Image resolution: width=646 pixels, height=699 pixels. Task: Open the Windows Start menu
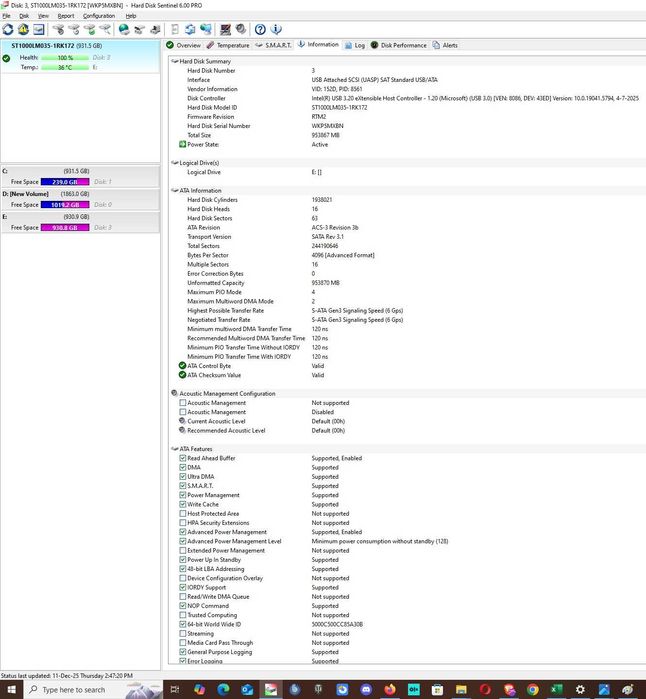(x=11, y=690)
